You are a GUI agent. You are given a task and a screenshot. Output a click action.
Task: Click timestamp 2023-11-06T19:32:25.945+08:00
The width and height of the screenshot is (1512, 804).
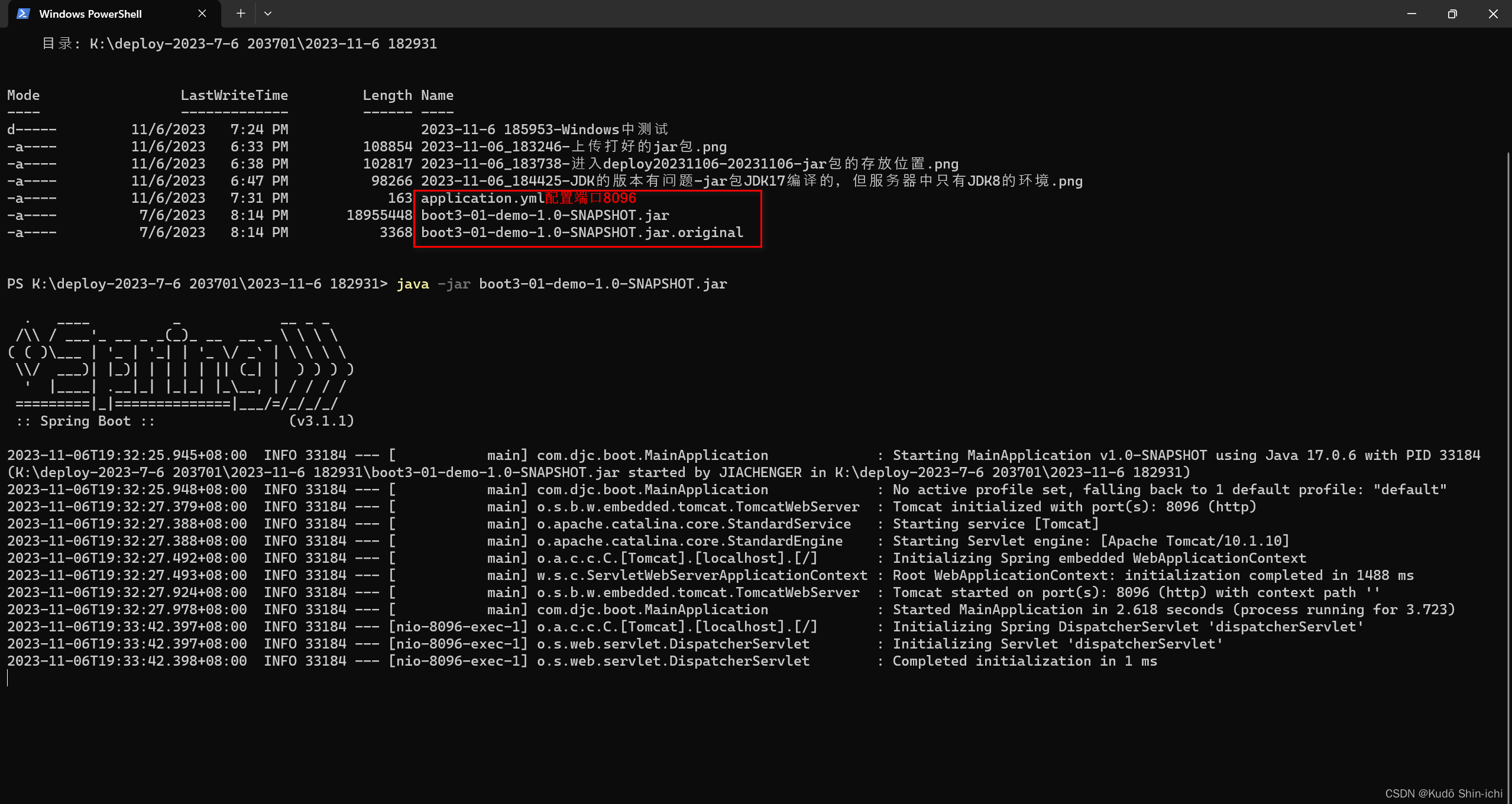127,456
